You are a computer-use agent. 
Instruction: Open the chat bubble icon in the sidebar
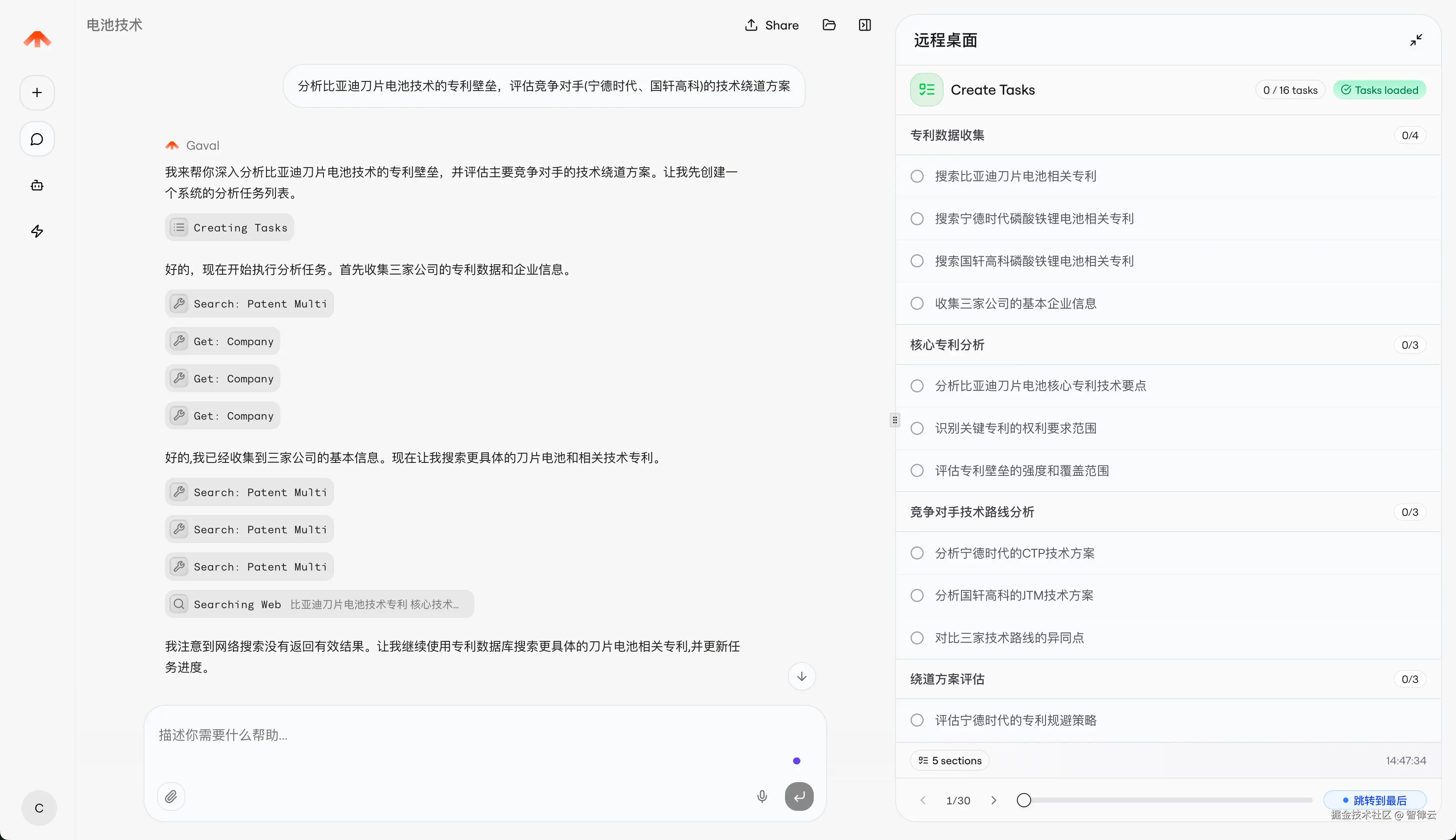[36, 139]
